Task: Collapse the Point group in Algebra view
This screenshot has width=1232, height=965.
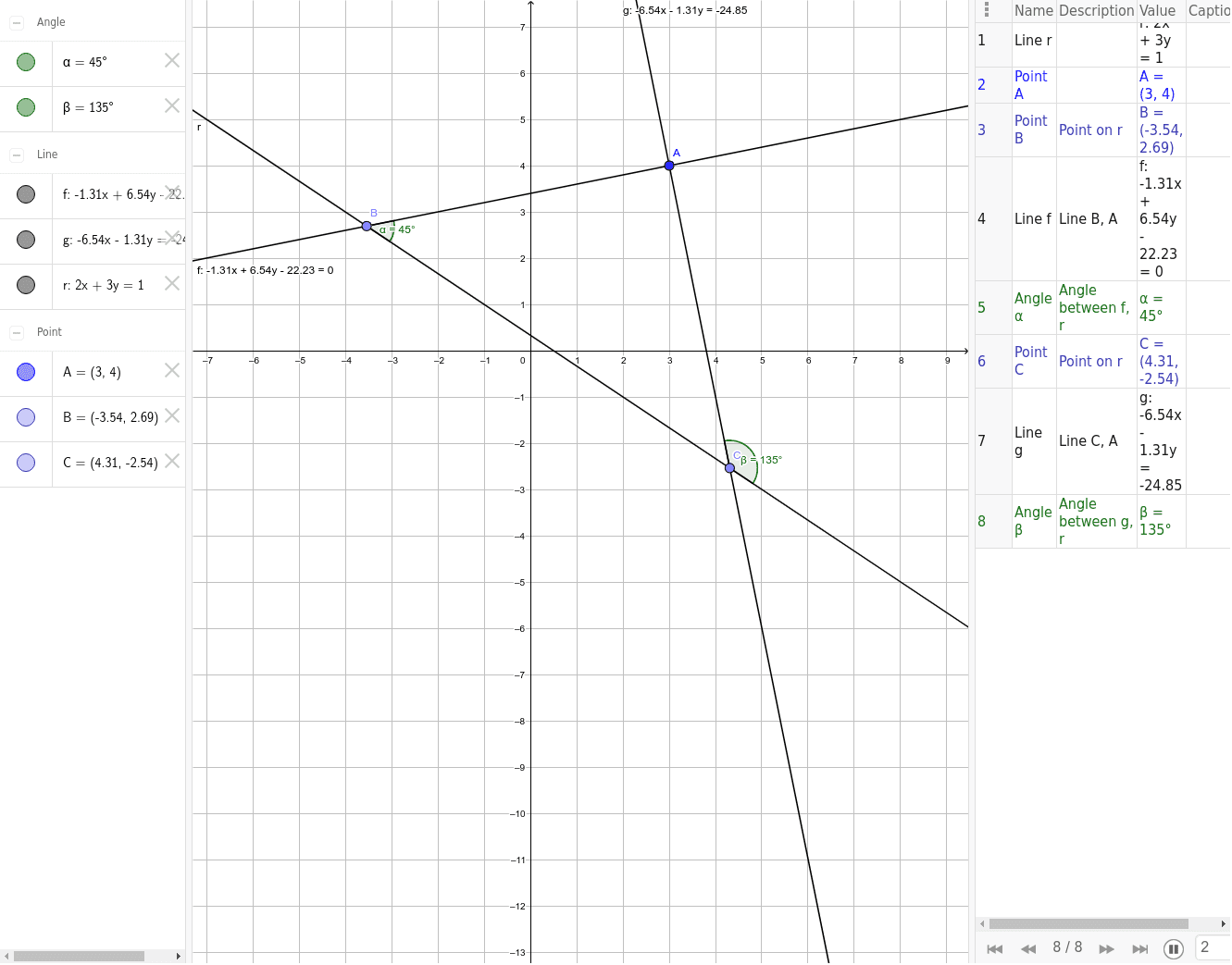Action: [17, 332]
